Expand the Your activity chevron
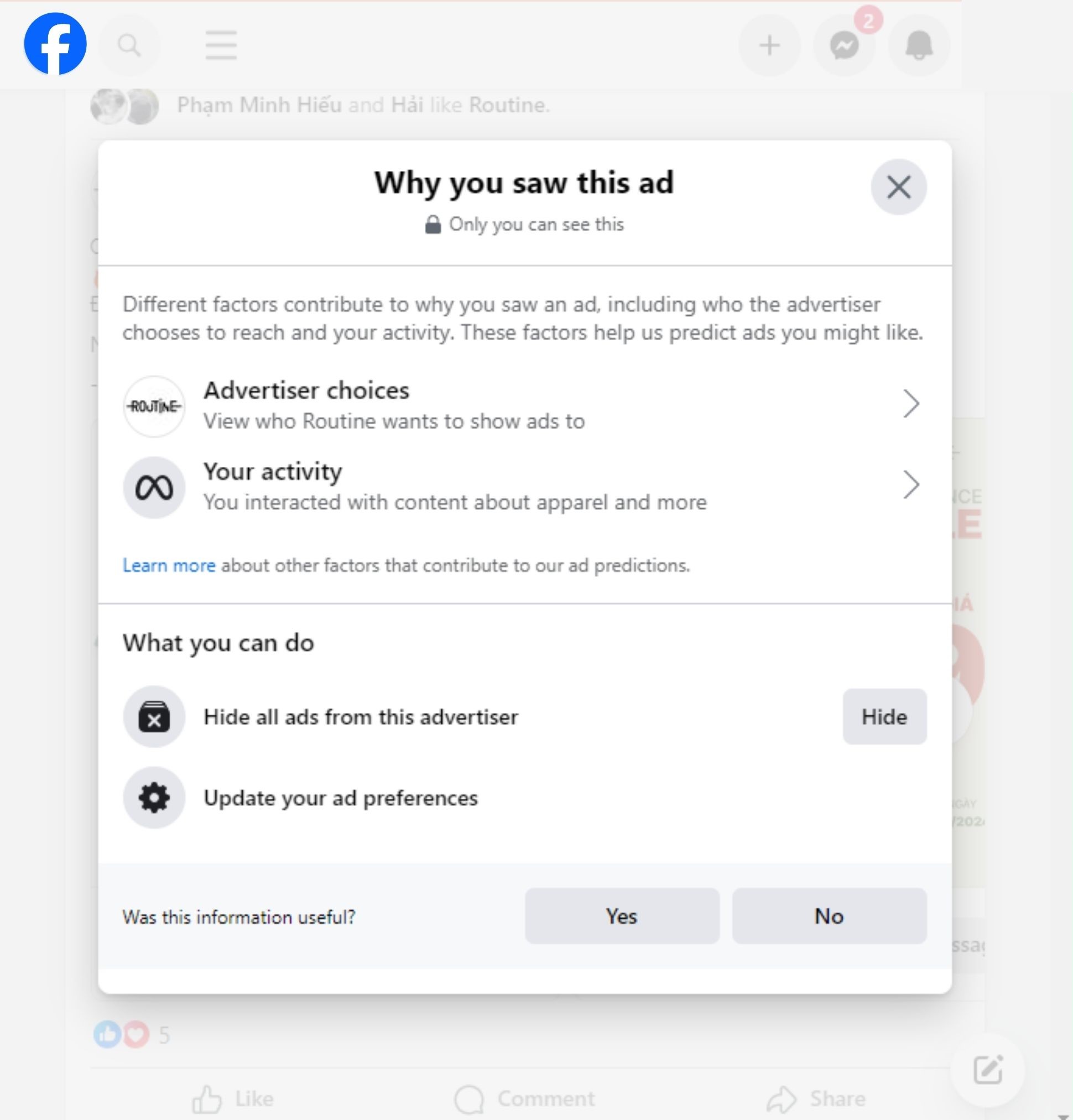Viewport: 1073px width, 1120px height. click(x=911, y=485)
